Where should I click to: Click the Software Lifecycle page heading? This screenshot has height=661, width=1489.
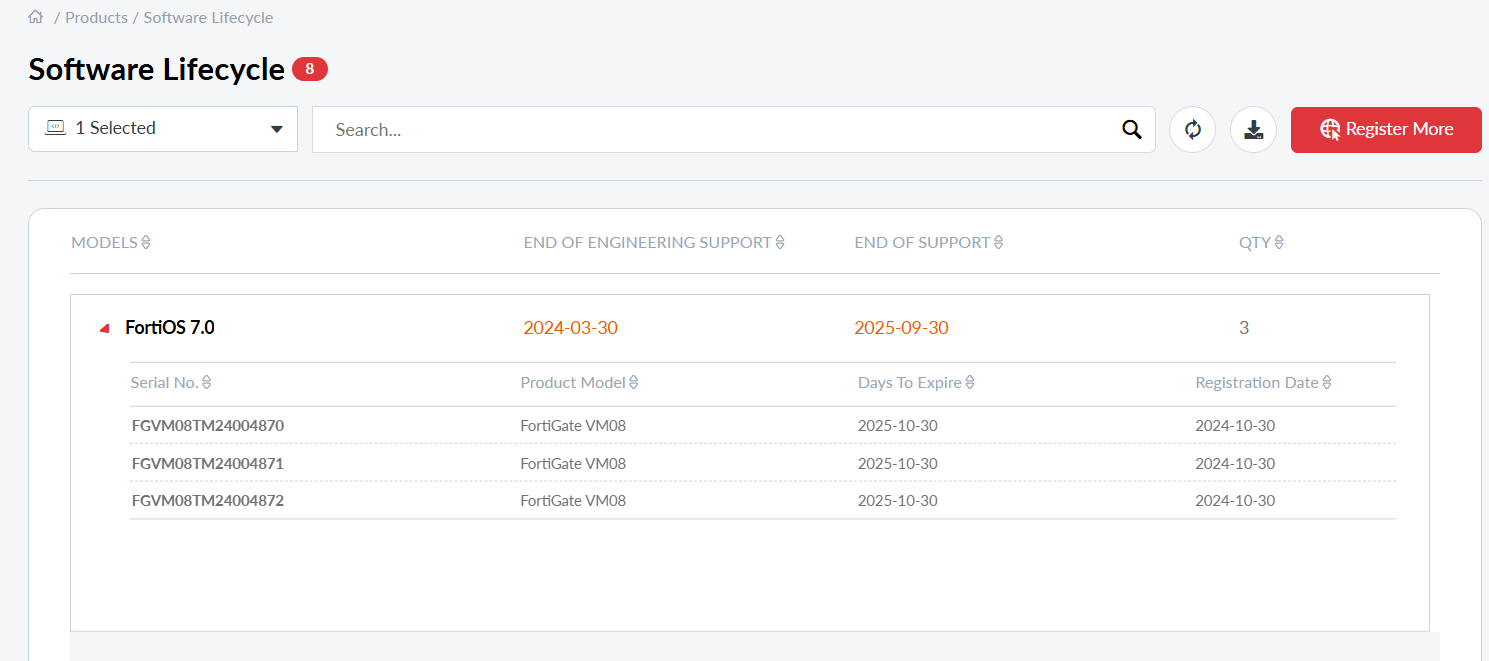(x=157, y=69)
